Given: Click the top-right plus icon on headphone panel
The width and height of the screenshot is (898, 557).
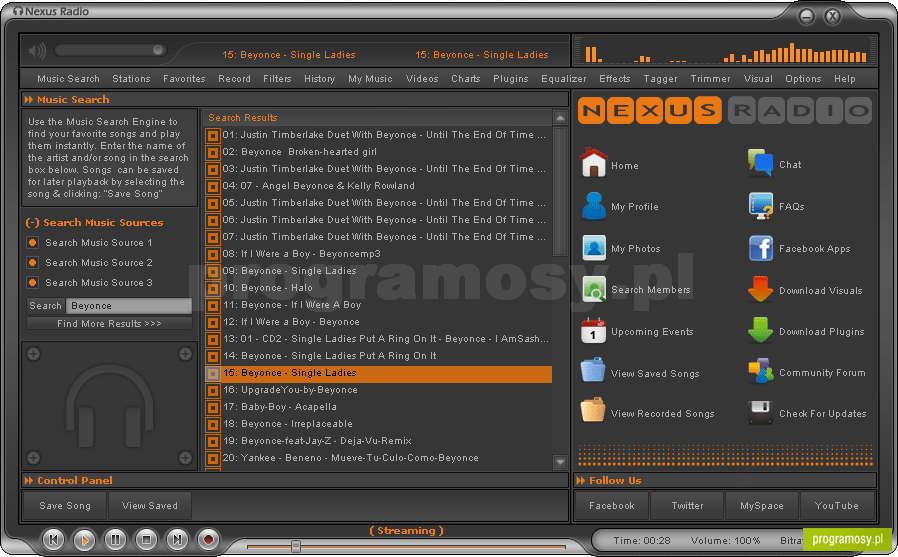Looking at the screenshot, I should click(x=185, y=354).
